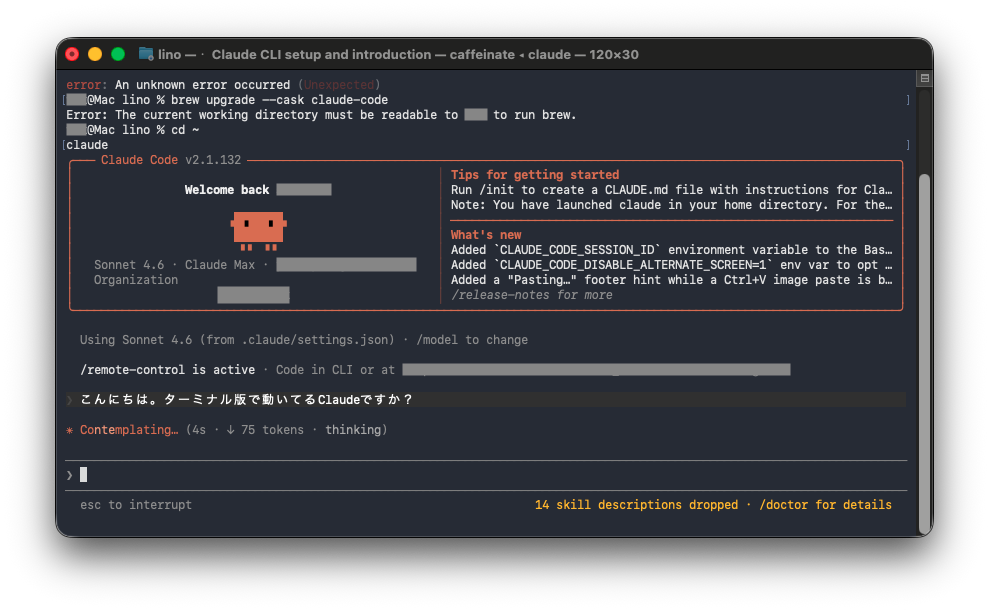The image size is (989, 611).
Task: Click the '/doctor for details' text
Action: tap(825, 504)
